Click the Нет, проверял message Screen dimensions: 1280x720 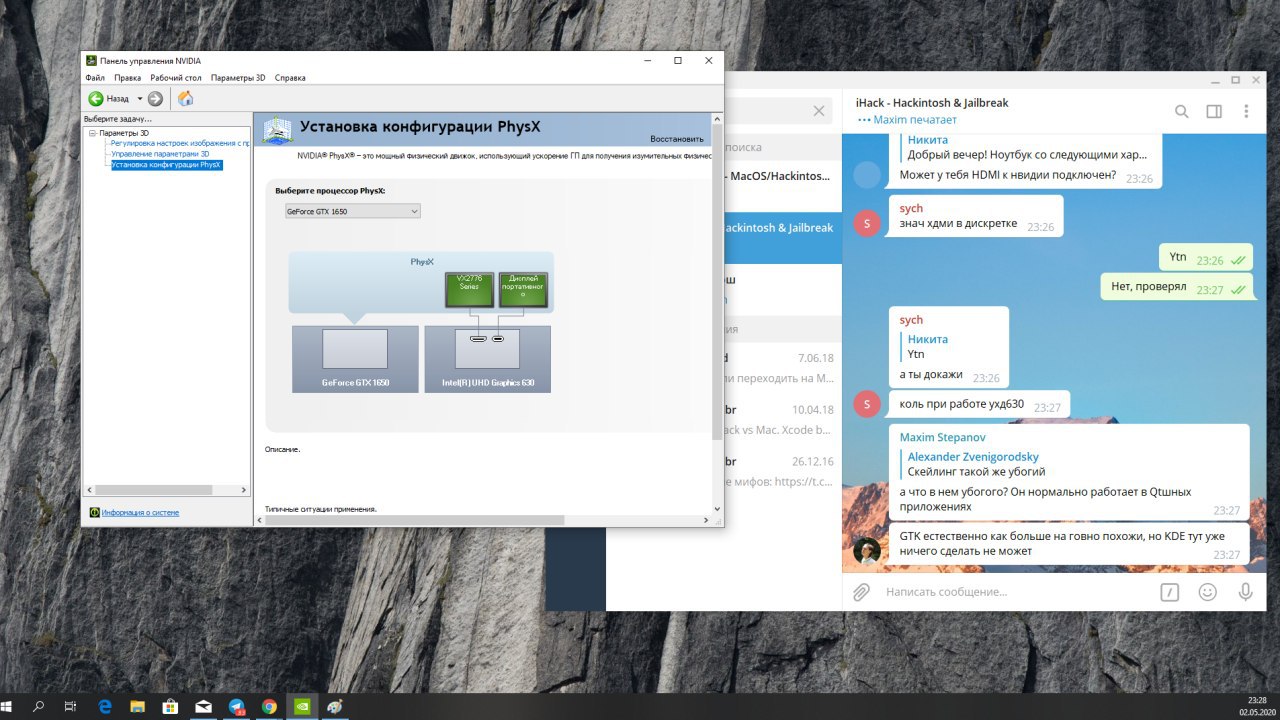tap(1177, 287)
